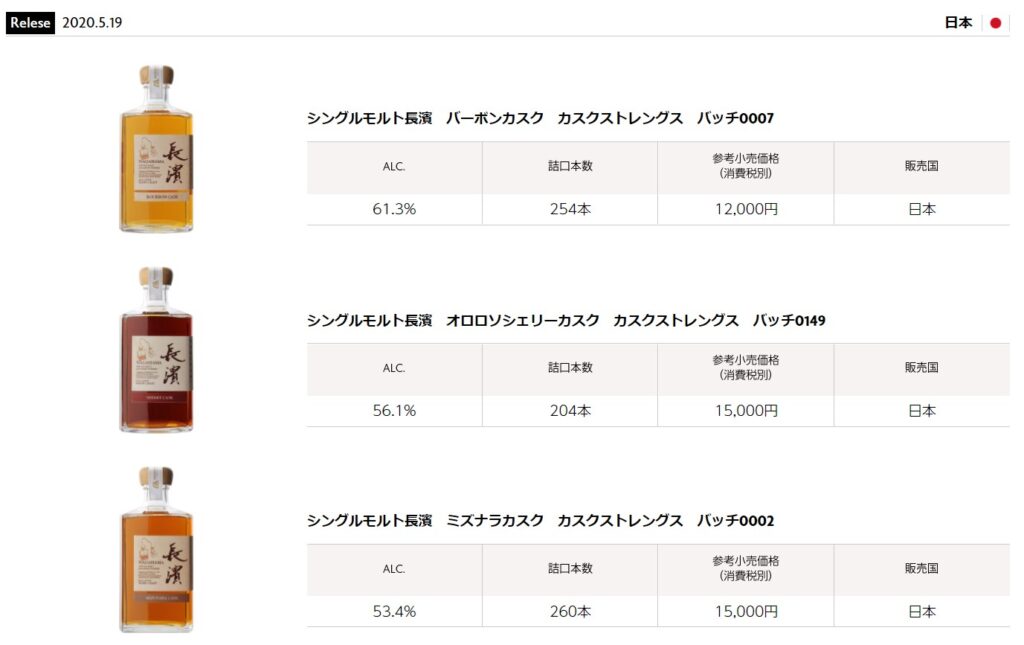Select the 61.3% alcohol value cell
Screen dimensions: 1024x645
point(394,209)
